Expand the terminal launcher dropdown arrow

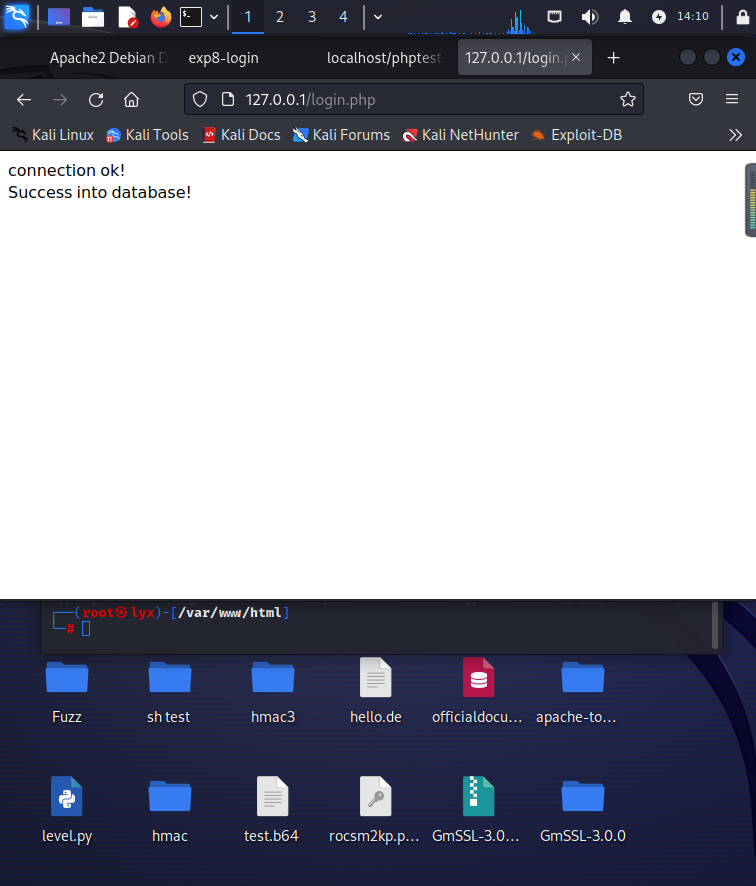214,17
